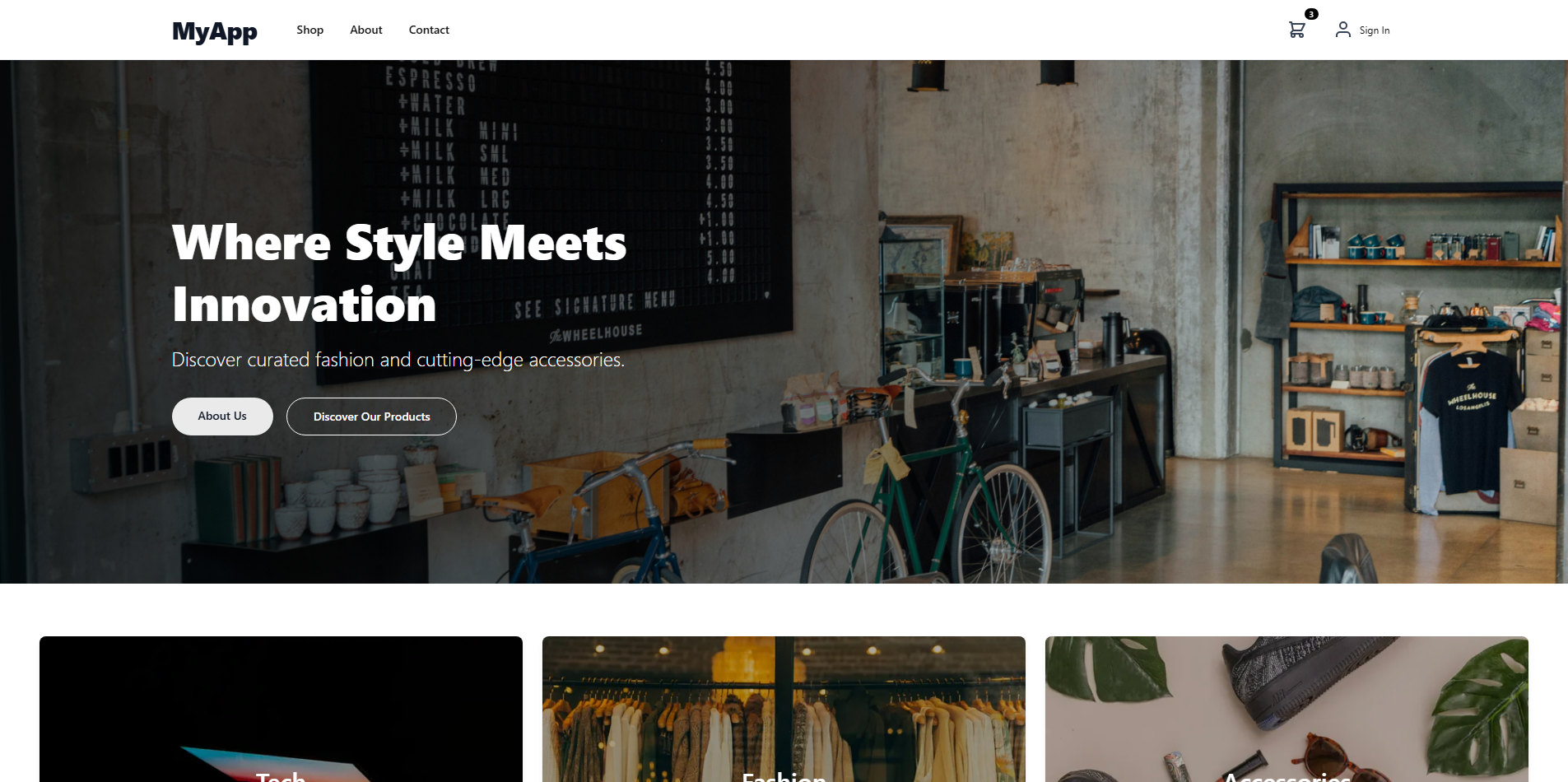The image size is (1568, 782).
Task: Open the Shop menu item
Action: (310, 30)
